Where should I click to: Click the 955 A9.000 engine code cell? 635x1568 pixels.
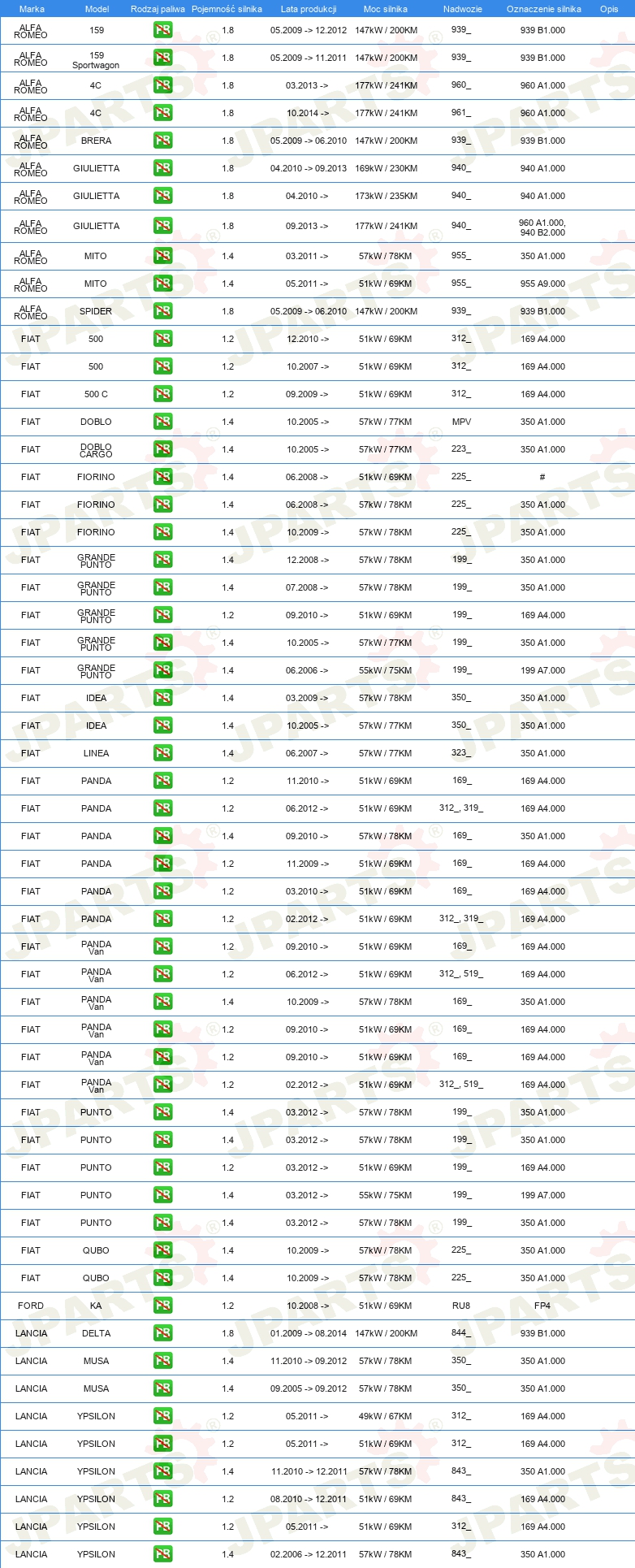point(542,284)
